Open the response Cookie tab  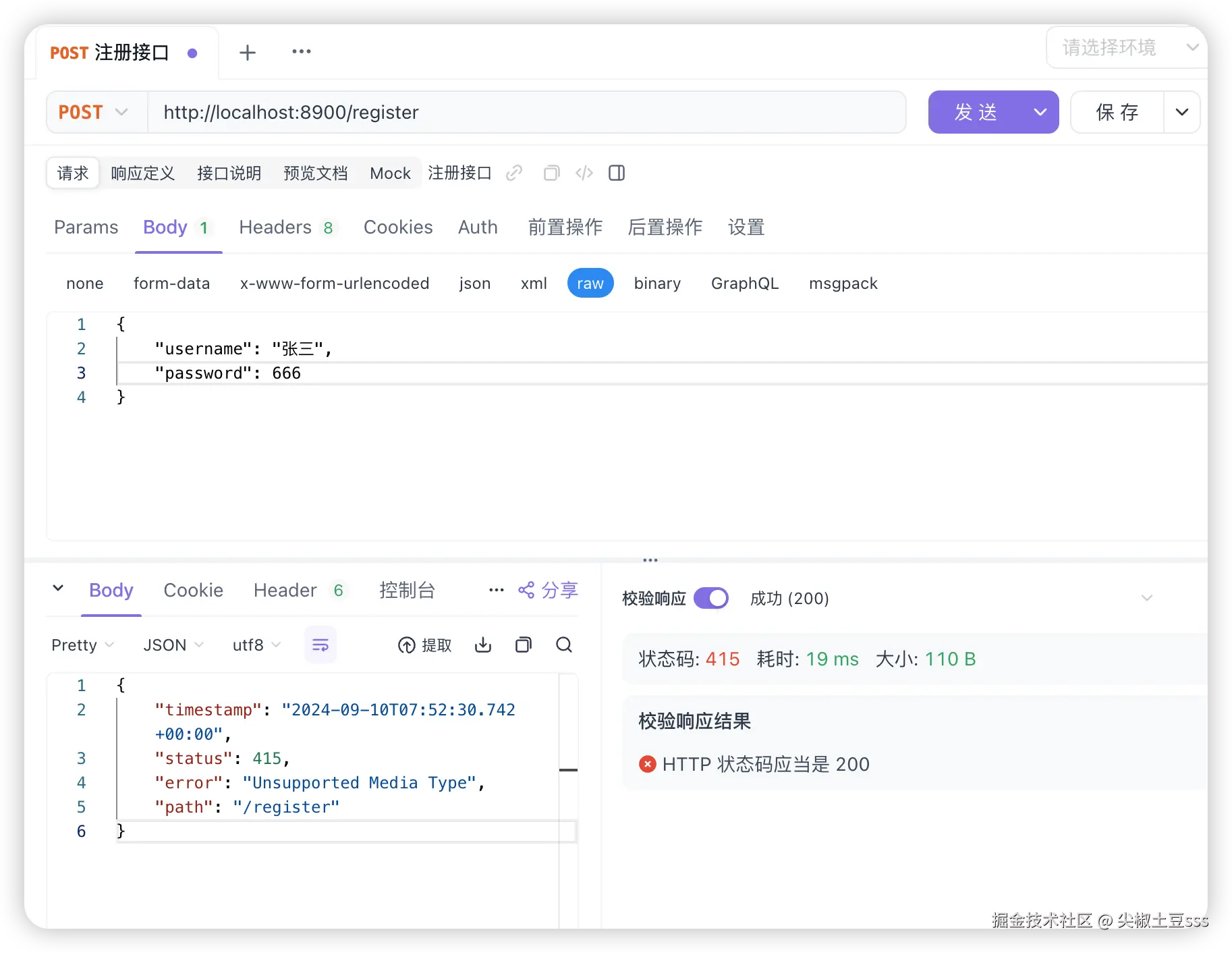coord(193,590)
